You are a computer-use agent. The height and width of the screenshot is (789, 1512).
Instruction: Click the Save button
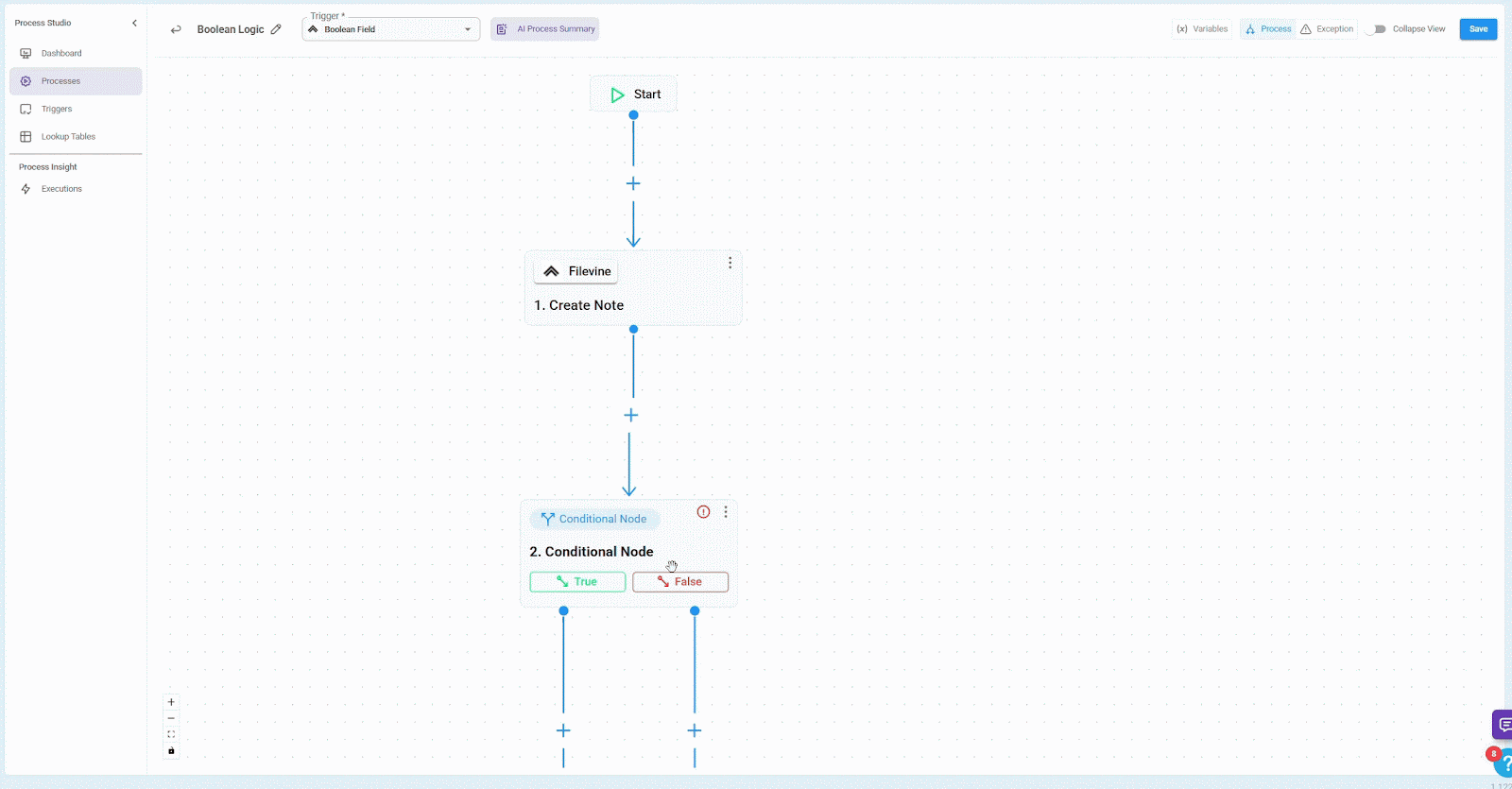[1478, 29]
